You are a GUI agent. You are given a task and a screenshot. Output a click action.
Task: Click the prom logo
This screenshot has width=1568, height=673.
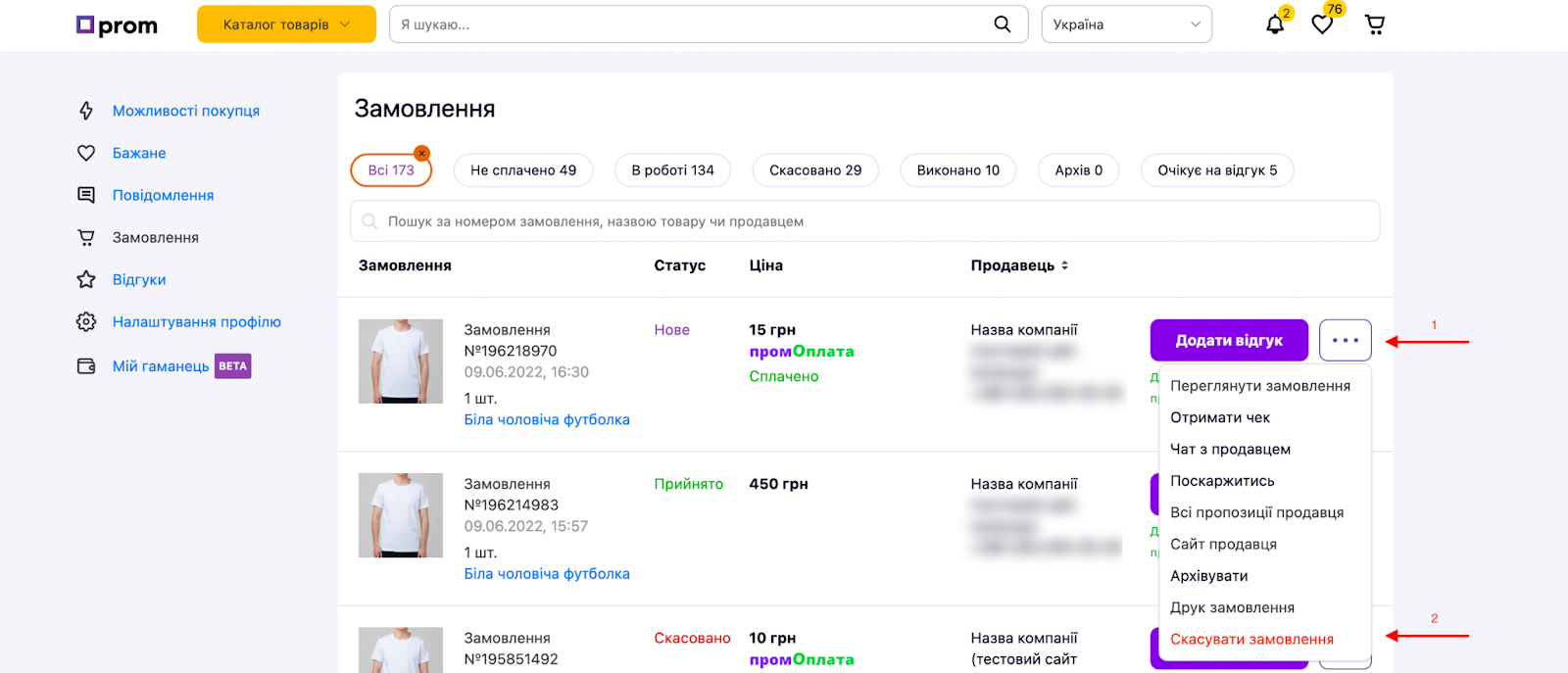pyautogui.click(x=118, y=25)
